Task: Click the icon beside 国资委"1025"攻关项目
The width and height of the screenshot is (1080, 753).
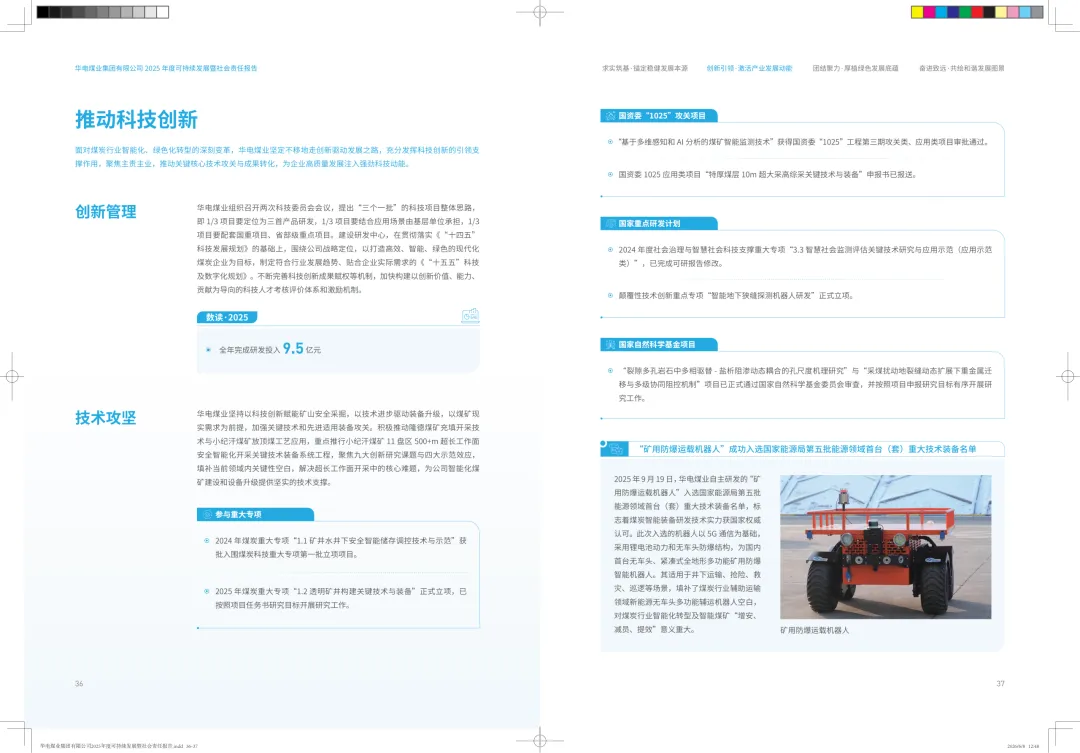Action: [x=610, y=116]
